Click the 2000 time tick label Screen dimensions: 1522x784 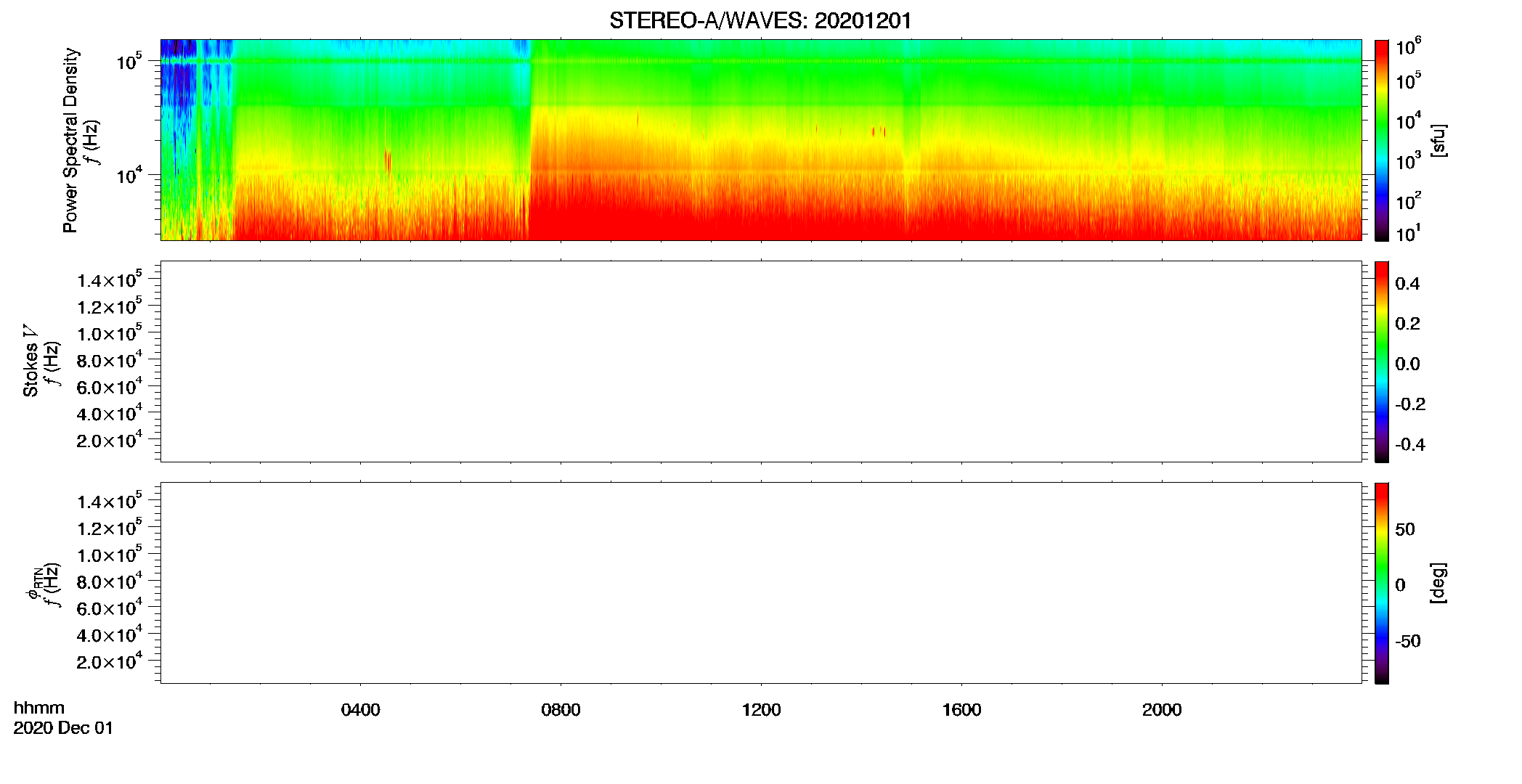pos(1162,710)
